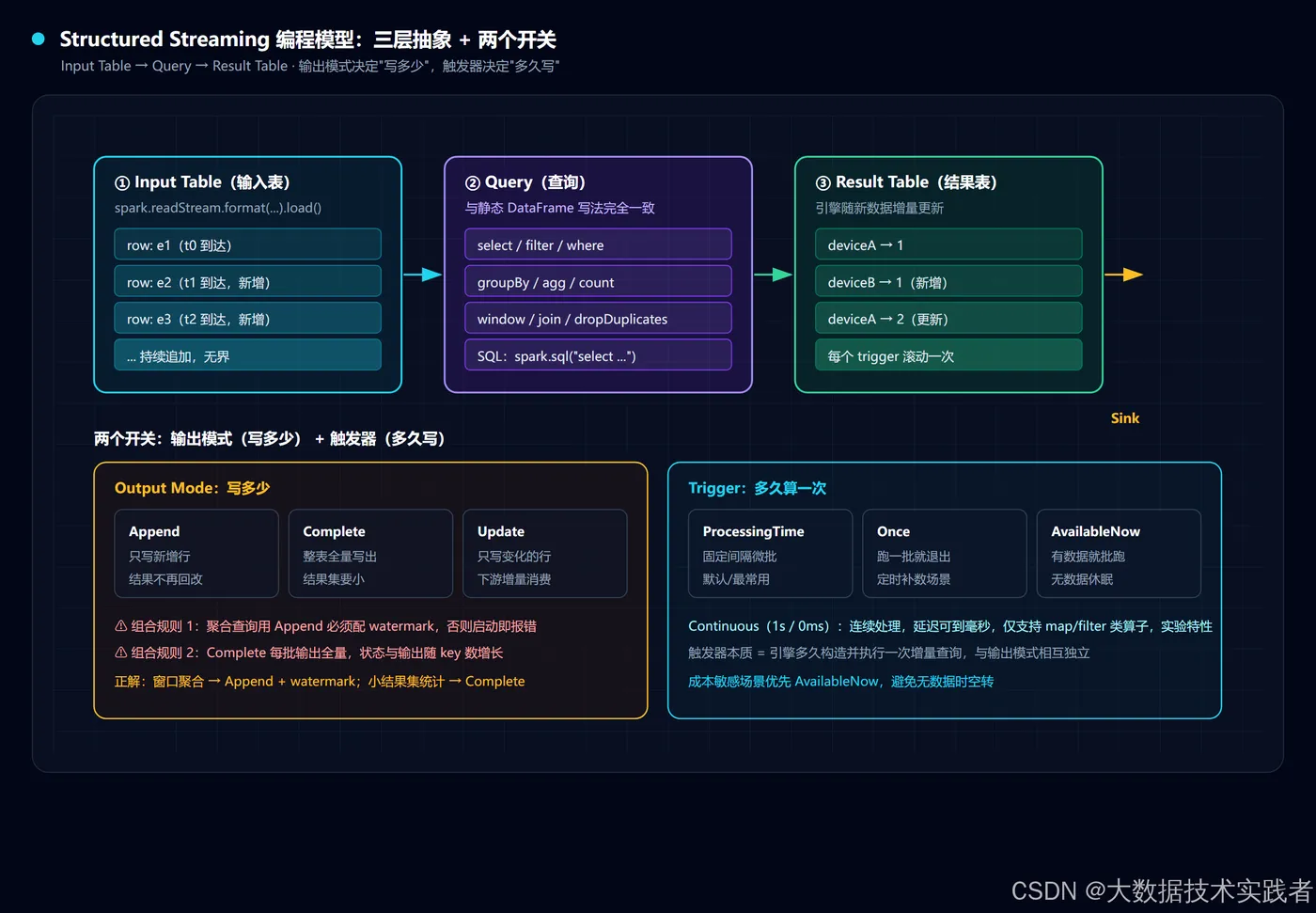The height and width of the screenshot is (913, 1316).
Task: Click the 'row: e2 (t1 到达, 新增)' row
Action: pos(248,281)
